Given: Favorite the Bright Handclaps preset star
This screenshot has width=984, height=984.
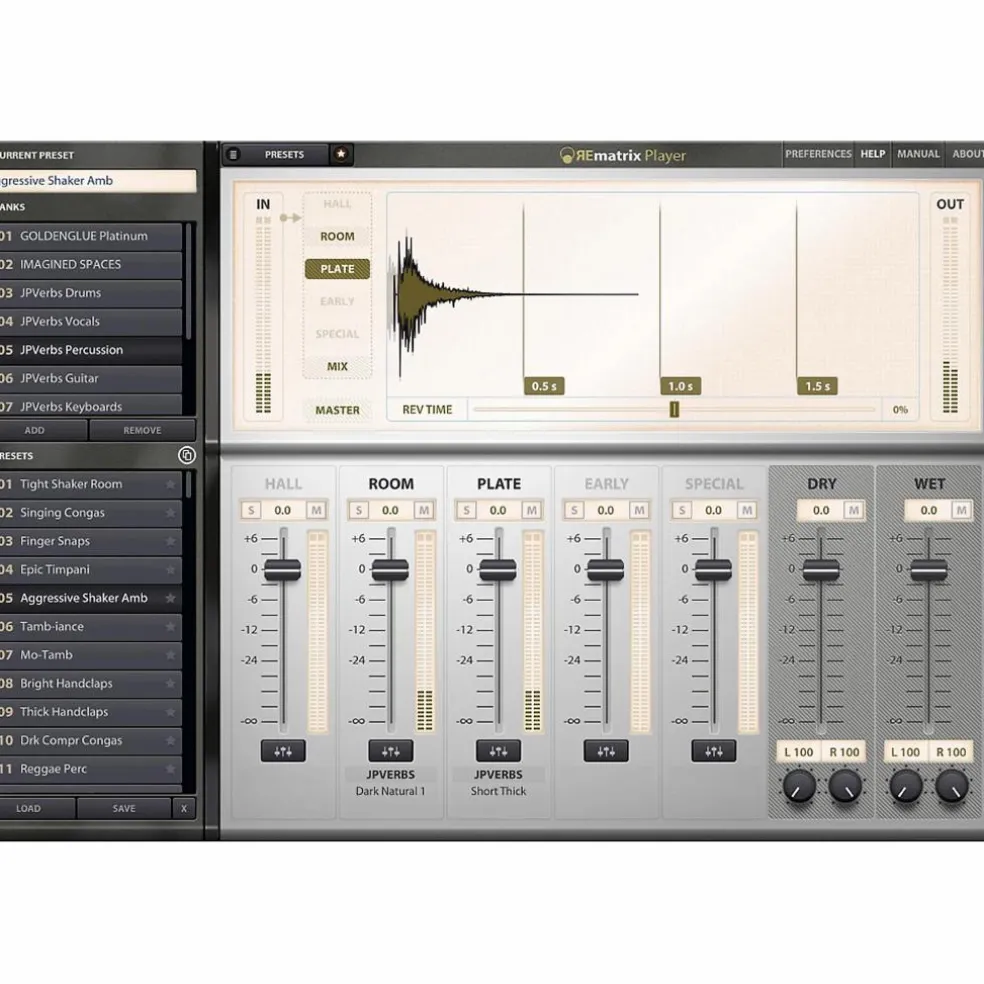Looking at the screenshot, I should (170, 683).
